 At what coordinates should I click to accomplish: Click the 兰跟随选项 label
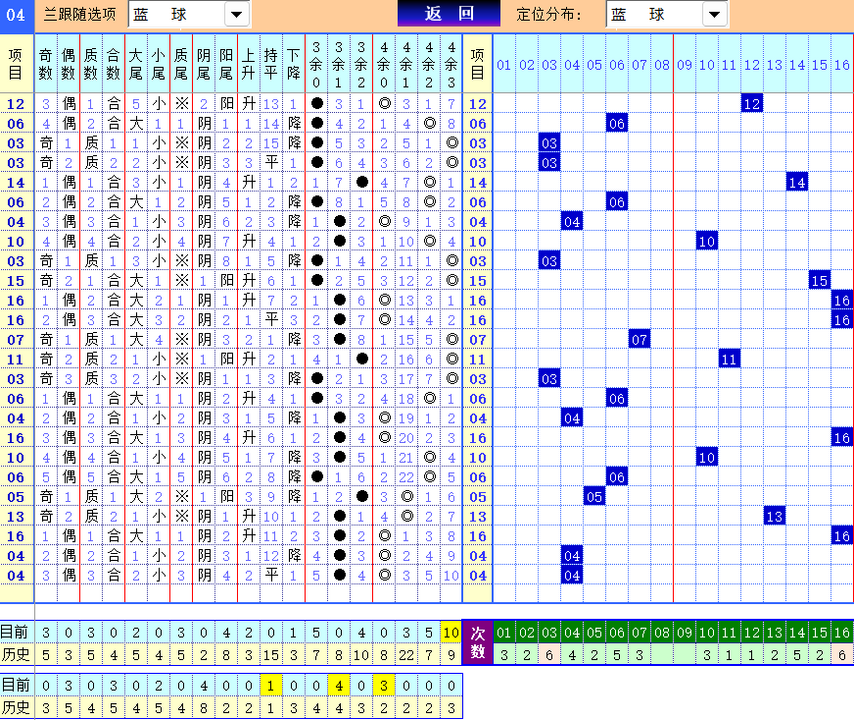click(x=80, y=14)
